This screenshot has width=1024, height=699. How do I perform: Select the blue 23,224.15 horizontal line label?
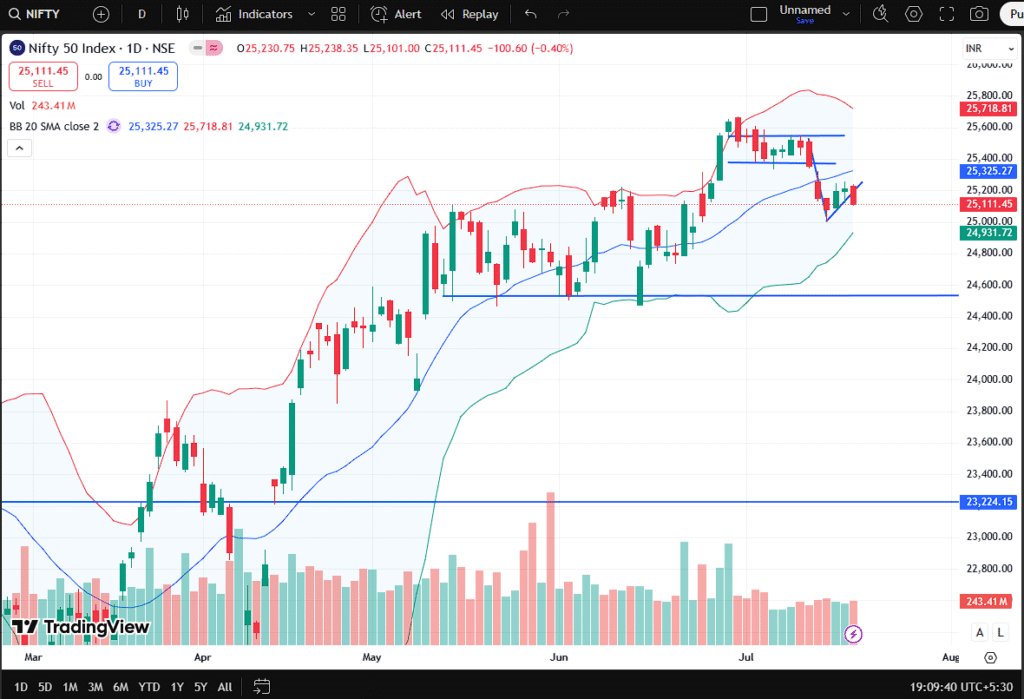(988, 502)
